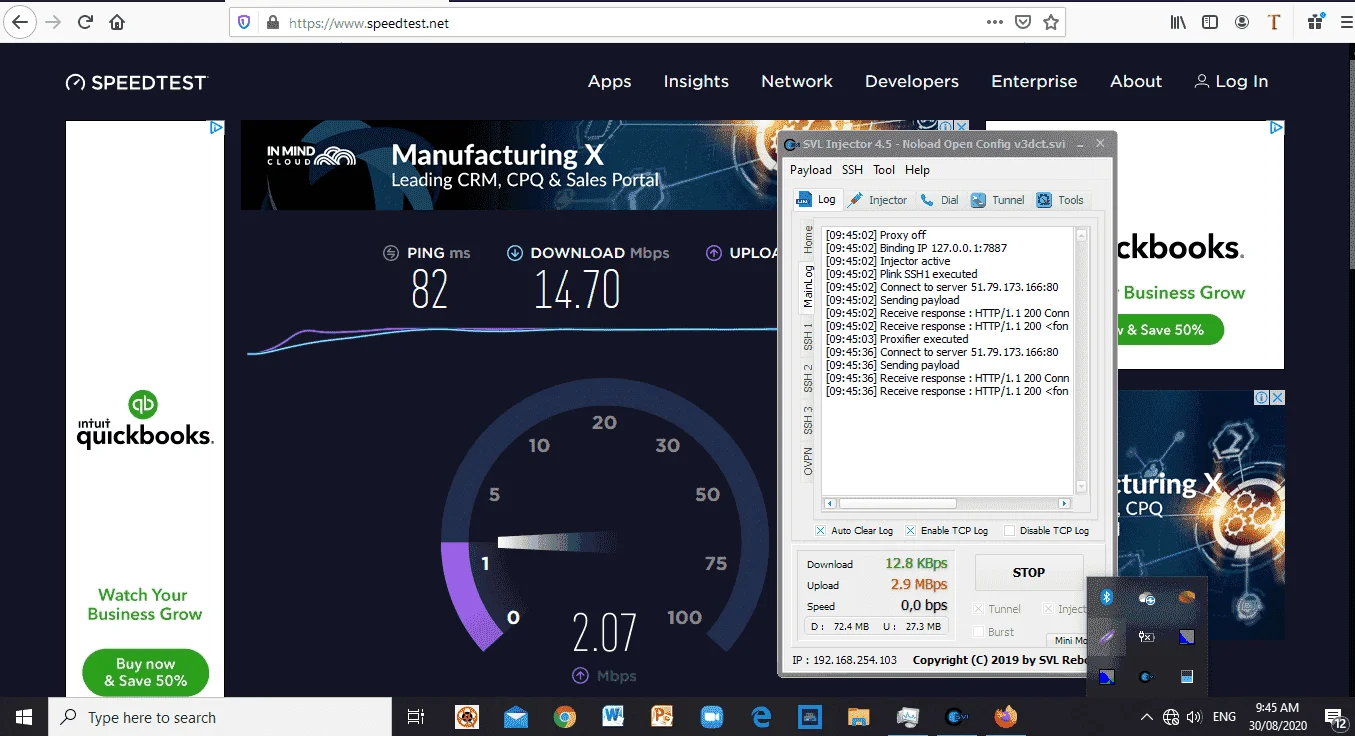Viewport: 1355px width, 736px height.
Task: Go back with the Firefox back arrow
Action: (20, 22)
